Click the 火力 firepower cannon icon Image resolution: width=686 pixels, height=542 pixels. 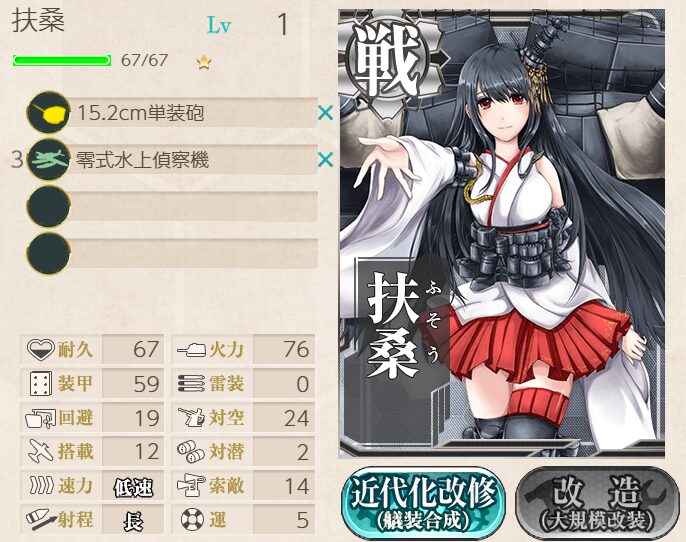[191, 350]
